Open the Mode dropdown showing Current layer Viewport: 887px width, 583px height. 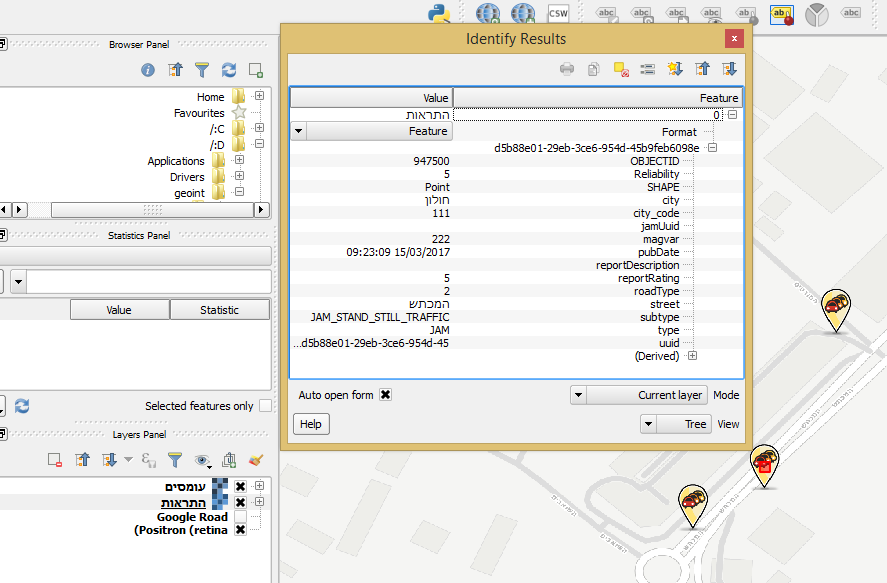pyautogui.click(x=638, y=395)
